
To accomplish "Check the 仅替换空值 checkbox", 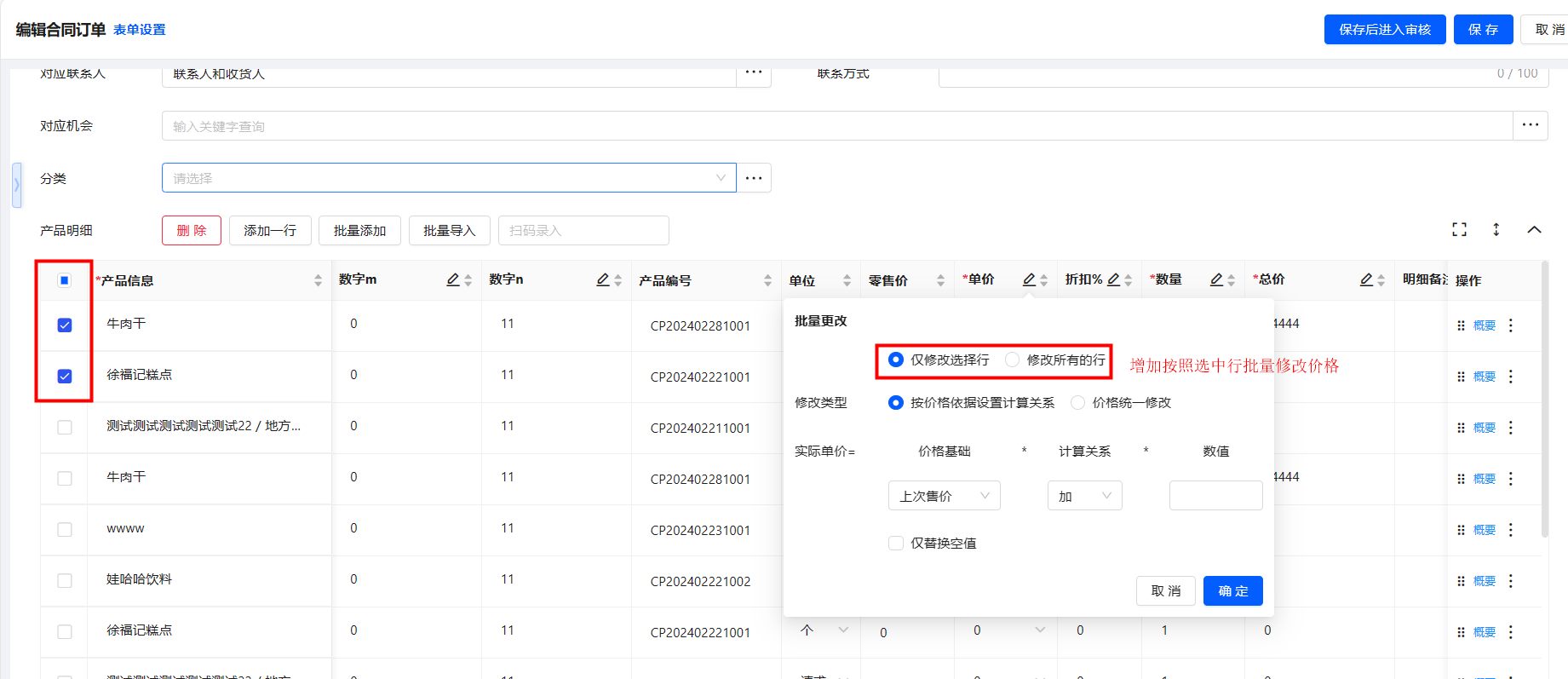I will point(896,543).
